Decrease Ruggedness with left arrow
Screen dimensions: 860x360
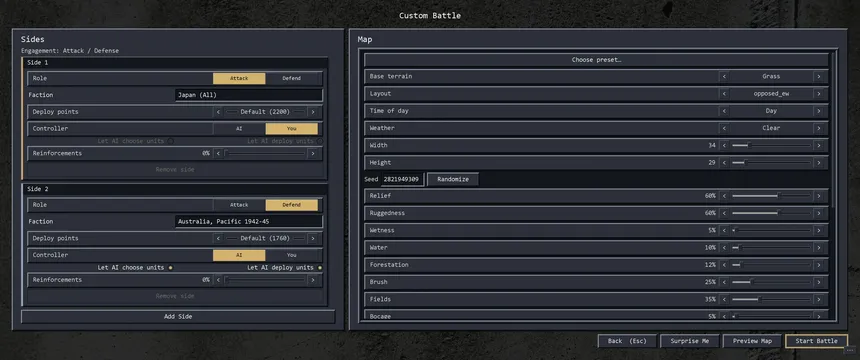724,213
